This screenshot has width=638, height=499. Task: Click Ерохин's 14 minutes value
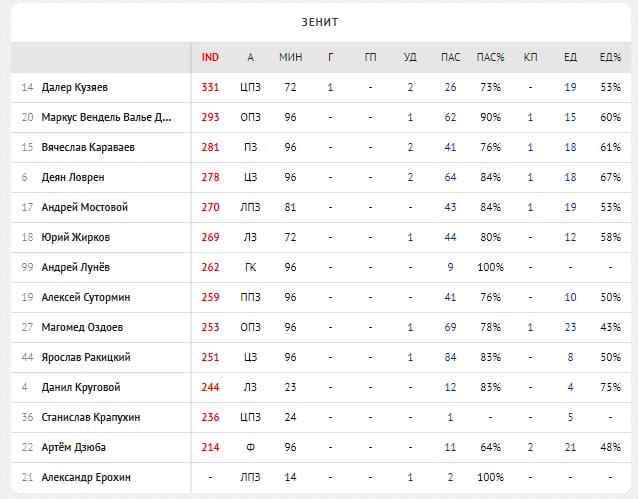[x=291, y=477]
